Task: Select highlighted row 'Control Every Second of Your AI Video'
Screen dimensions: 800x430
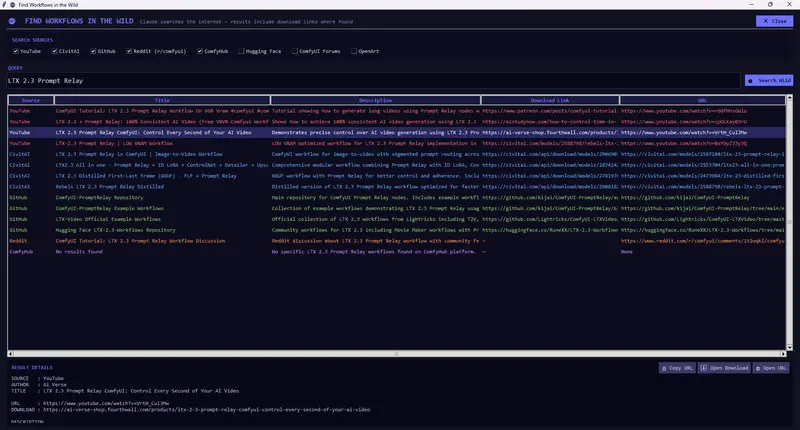Action: point(396,132)
